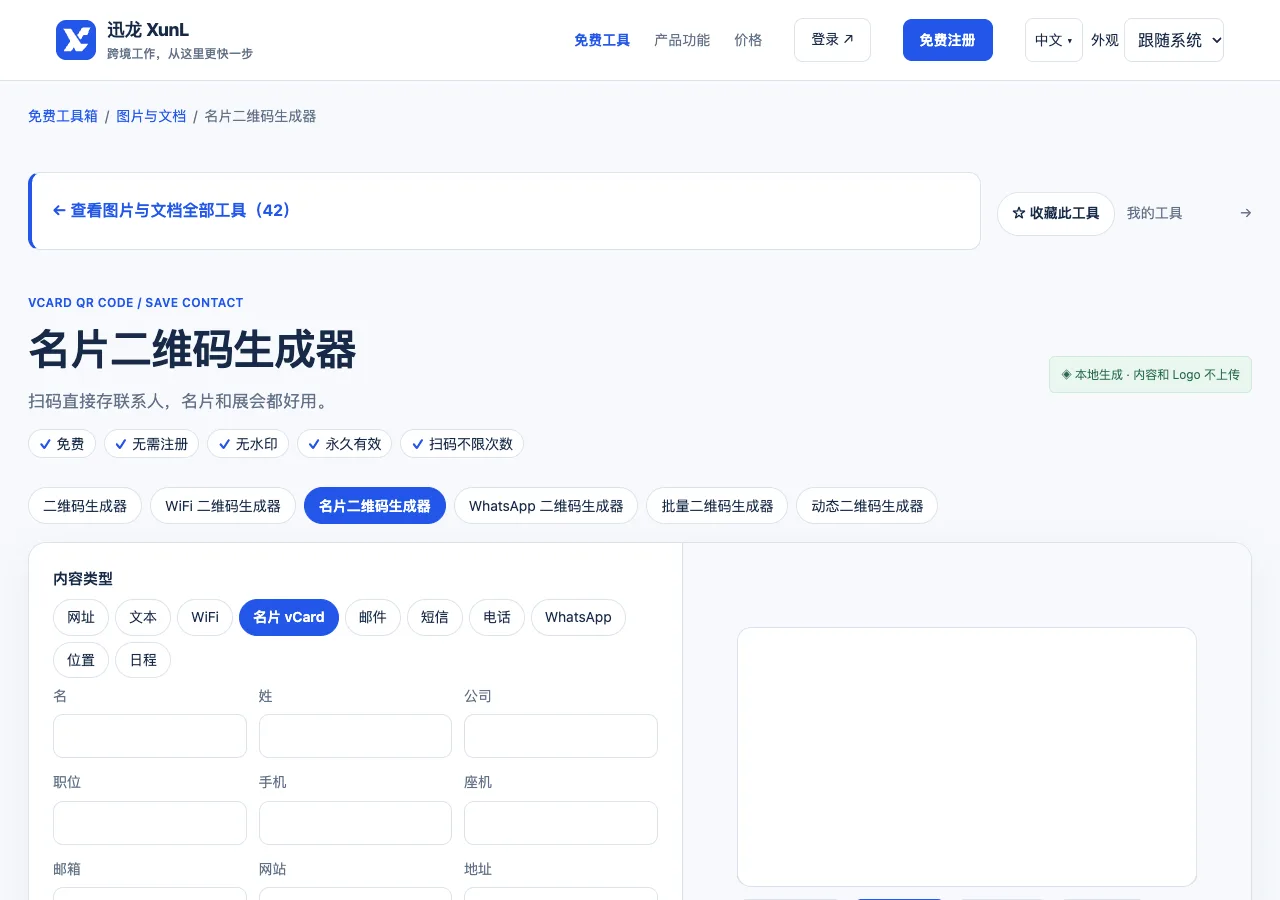Click the 座机 input field

(561, 823)
